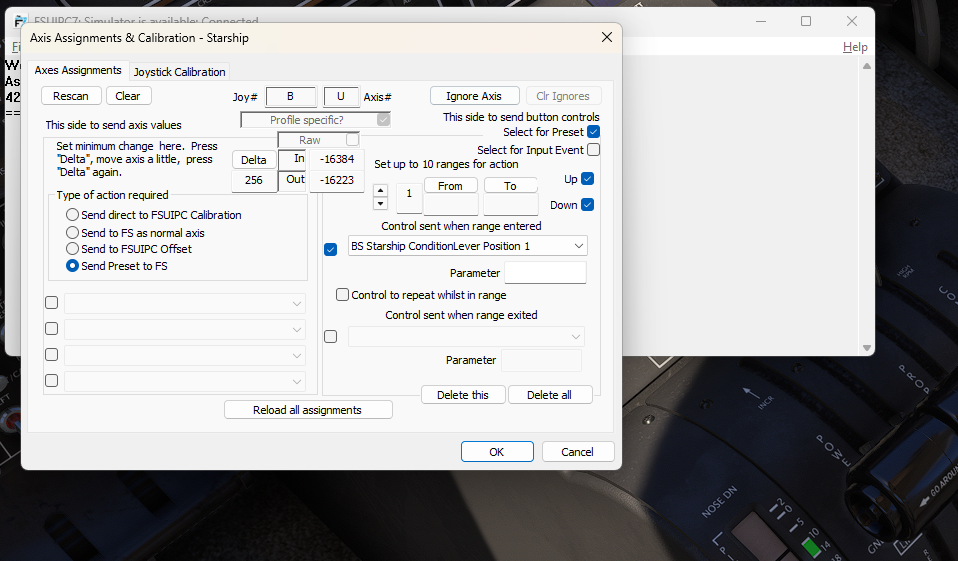
Task: Select the Axes Assignments tab
Action: [x=78, y=70]
